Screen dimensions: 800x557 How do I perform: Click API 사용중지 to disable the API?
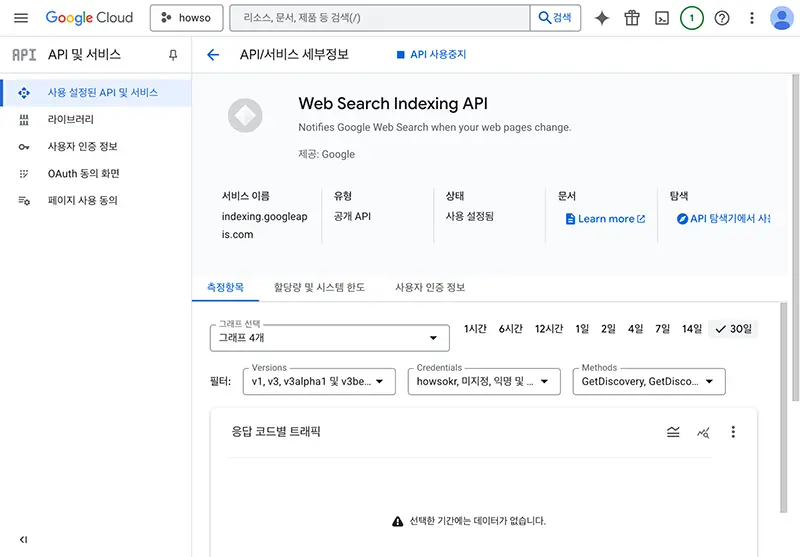(x=432, y=55)
